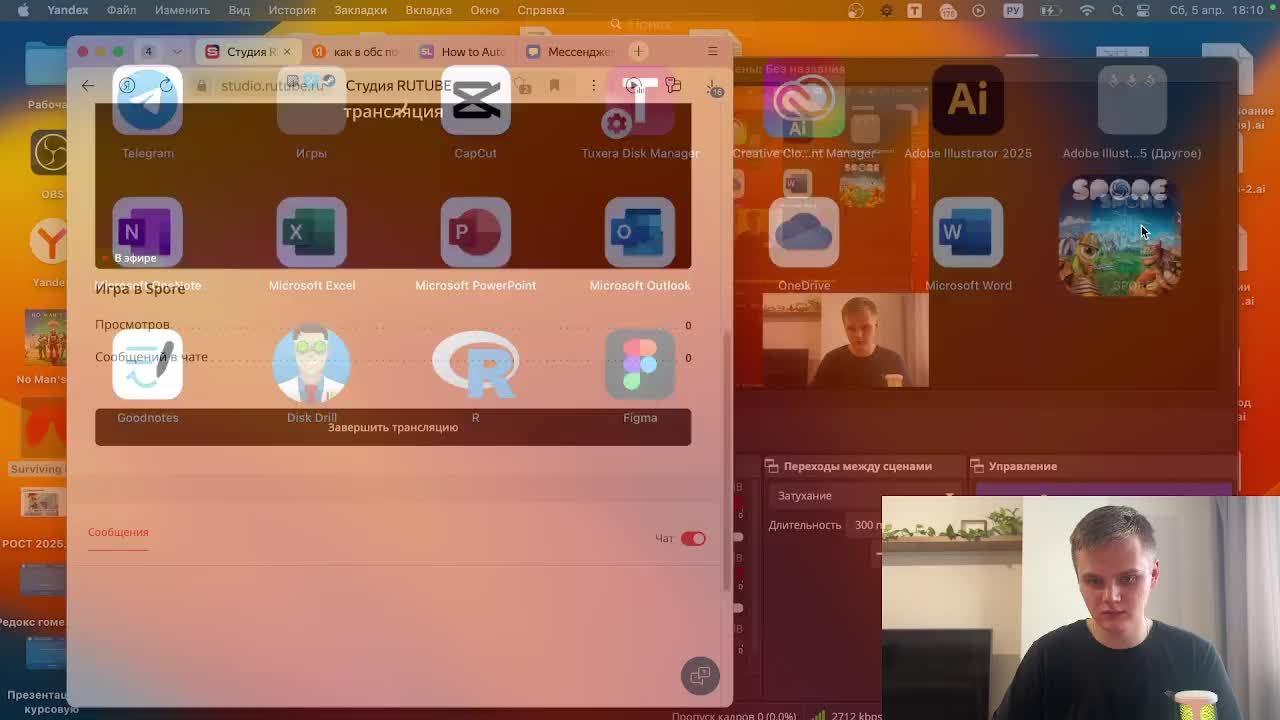Viewport: 1280px width, 720px height.
Task: Open the Изменить menu
Action: (x=182, y=10)
